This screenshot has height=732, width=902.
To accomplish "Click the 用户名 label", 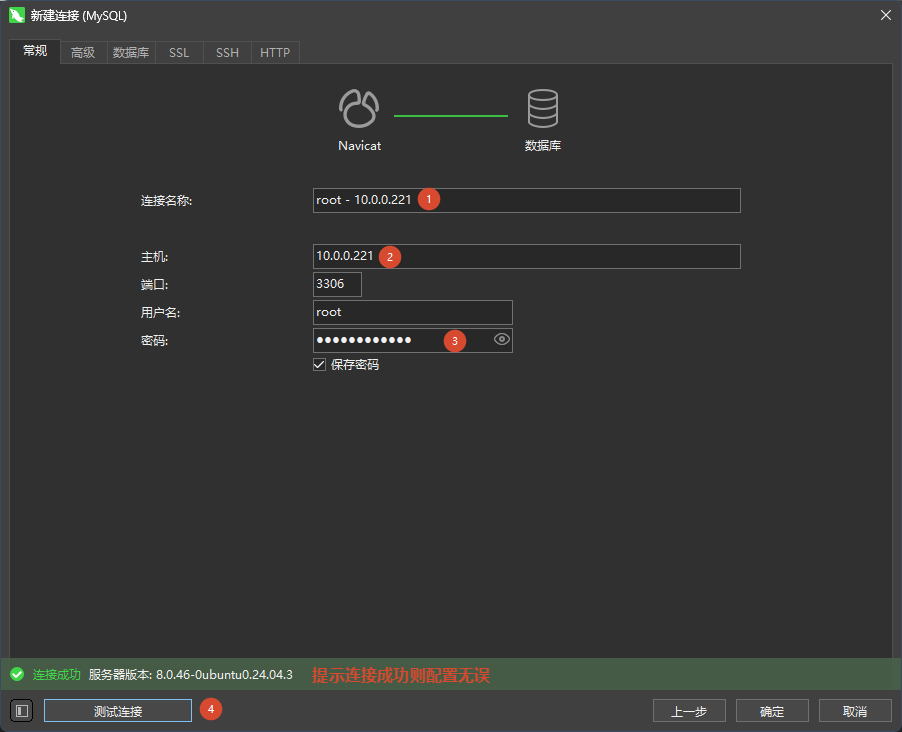I will (160, 312).
